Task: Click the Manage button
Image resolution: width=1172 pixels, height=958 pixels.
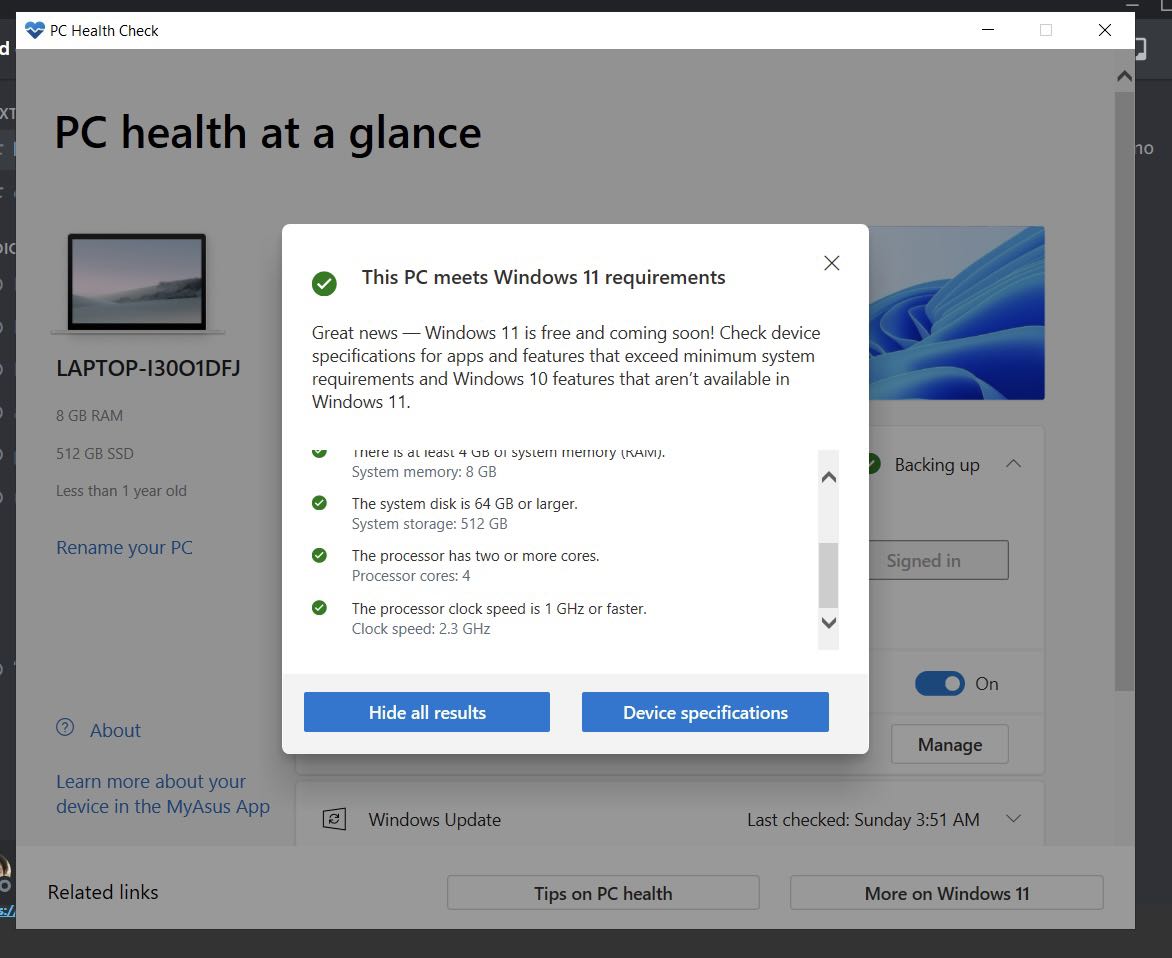Action: pyautogui.click(x=950, y=744)
